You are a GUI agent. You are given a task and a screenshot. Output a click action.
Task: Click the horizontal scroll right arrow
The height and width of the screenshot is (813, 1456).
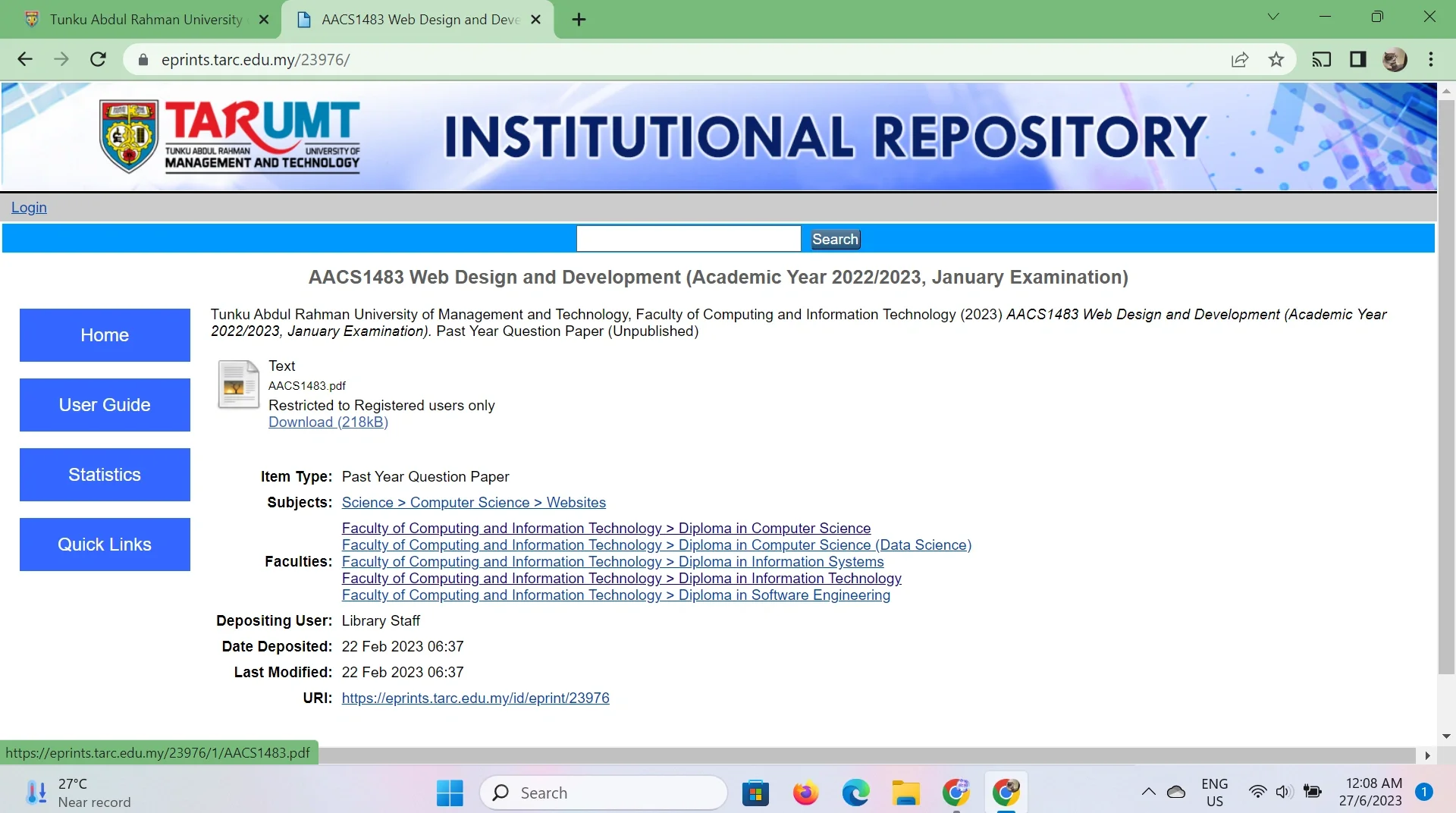click(x=1427, y=755)
